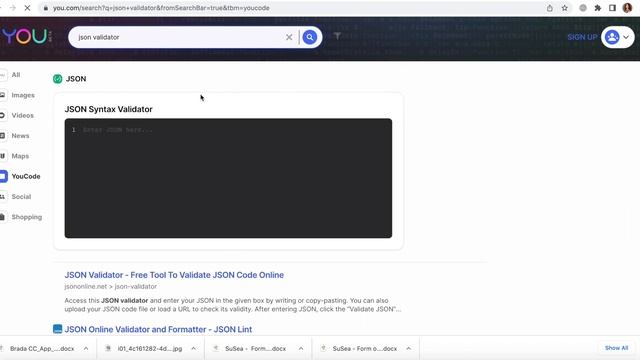640x360 pixels.
Task: Stop loading the page in browser toolbar
Action: pyautogui.click(x=27, y=8)
